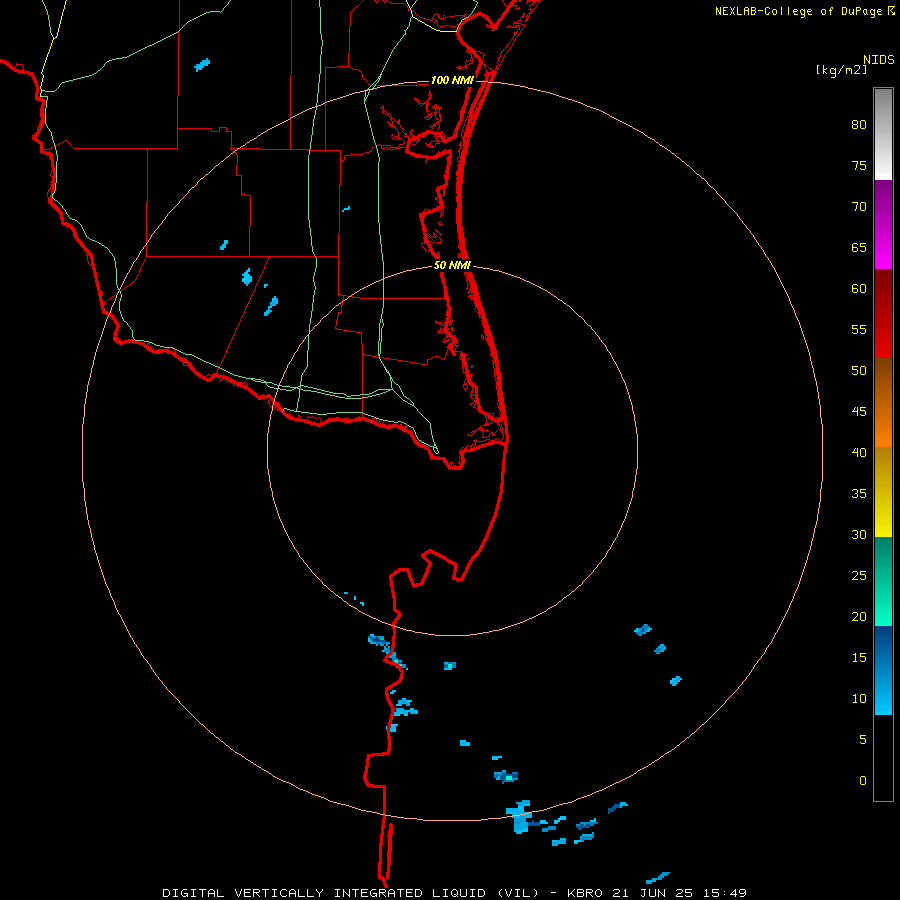Select the 30 value on the VIL scale
900x900 pixels.
click(859, 534)
